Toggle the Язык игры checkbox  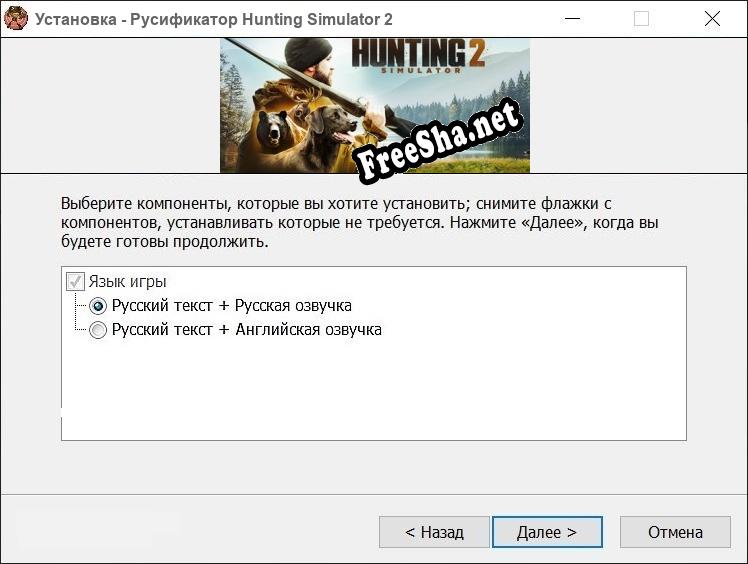(75, 282)
